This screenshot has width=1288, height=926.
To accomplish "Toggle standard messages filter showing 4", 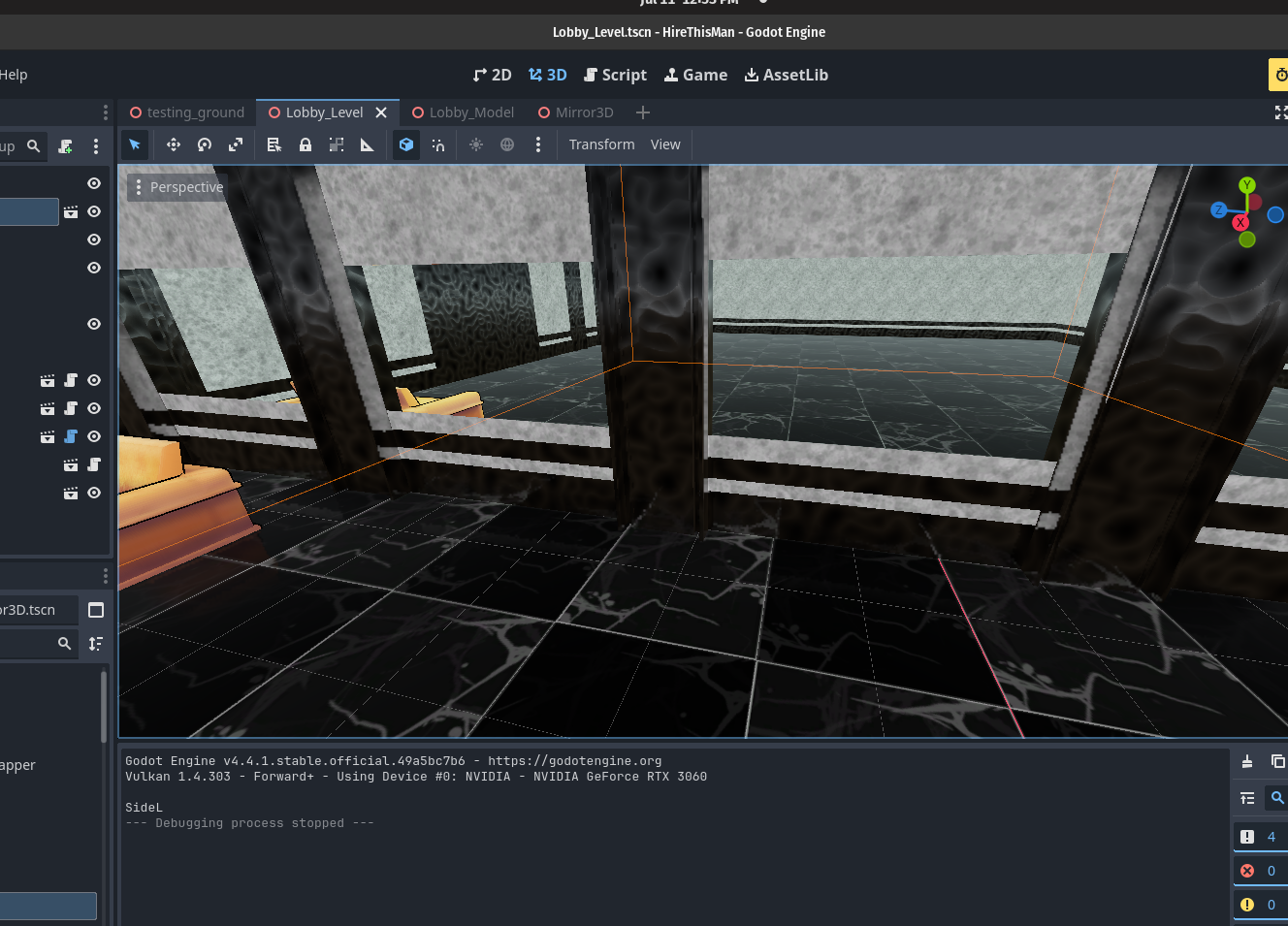I will tap(1261, 837).
